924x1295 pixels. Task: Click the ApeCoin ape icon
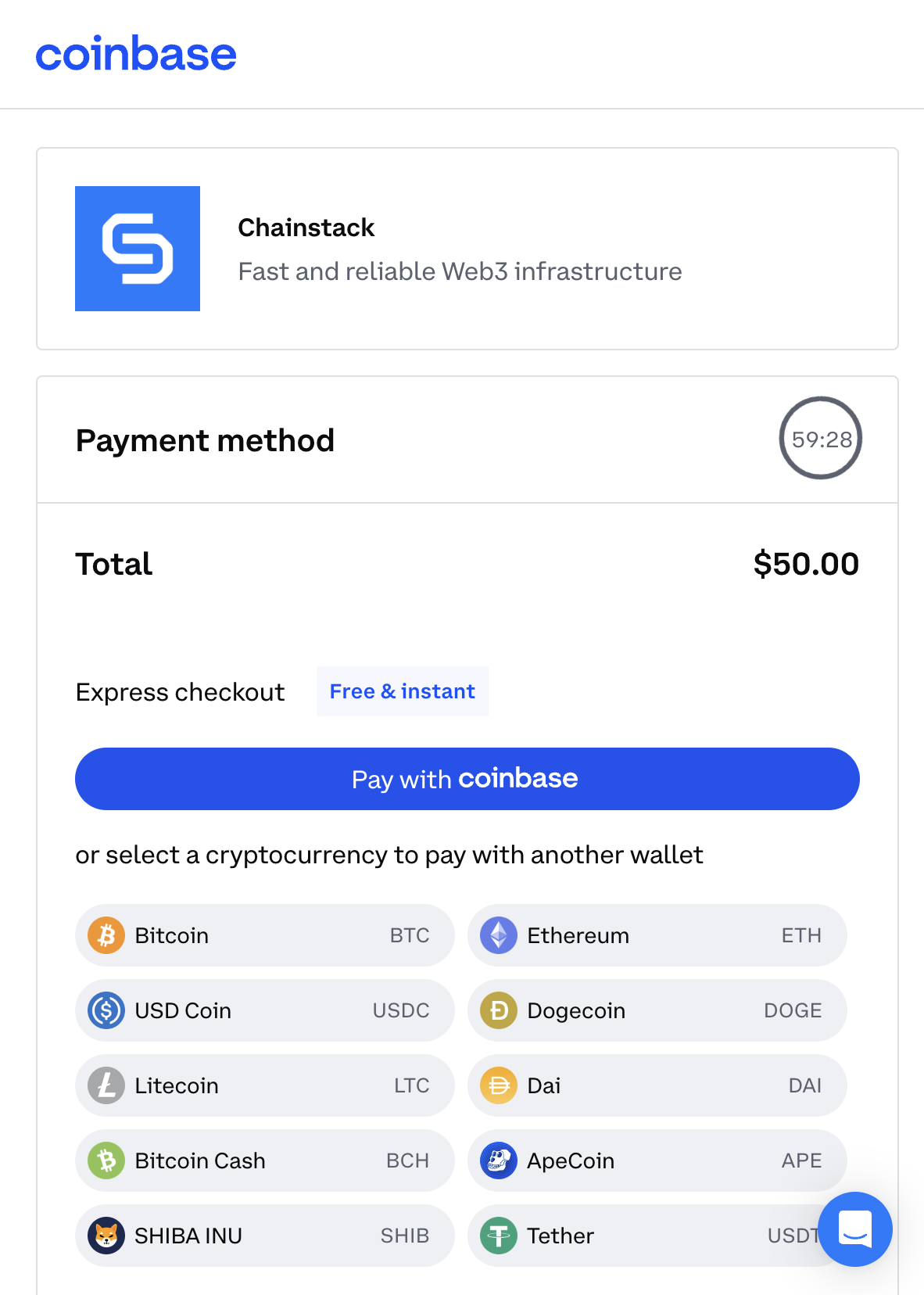tap(499, 1160)
